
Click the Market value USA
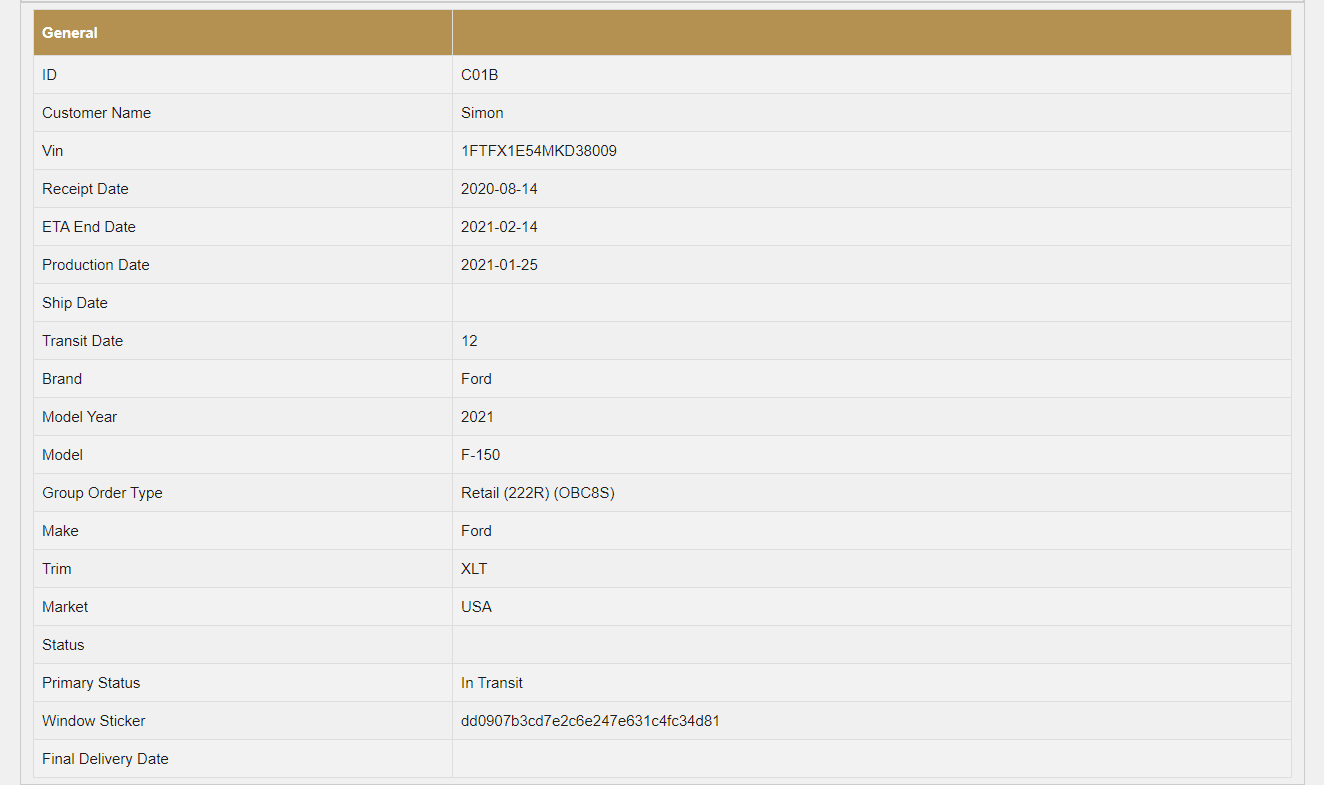pyautogui.click(x=476, y=607)
